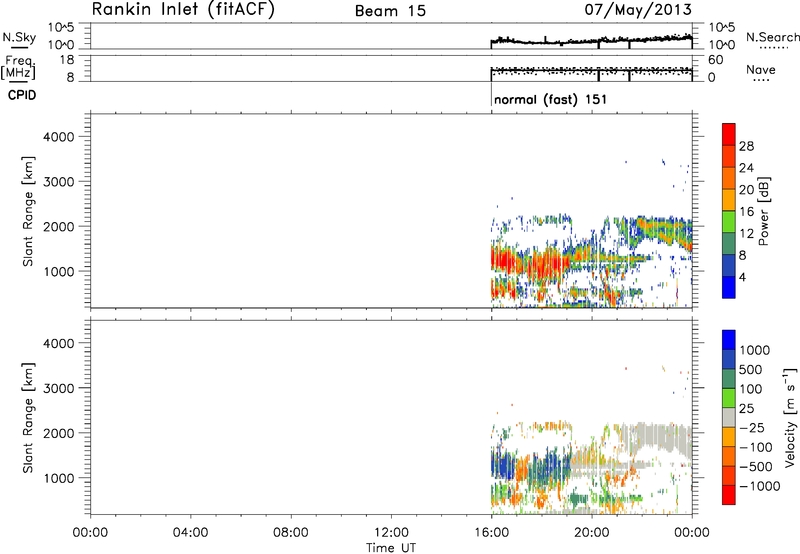Click the normal (fast) 151 text
This screenshot has height=554, width=800.
tap(551, 99)
